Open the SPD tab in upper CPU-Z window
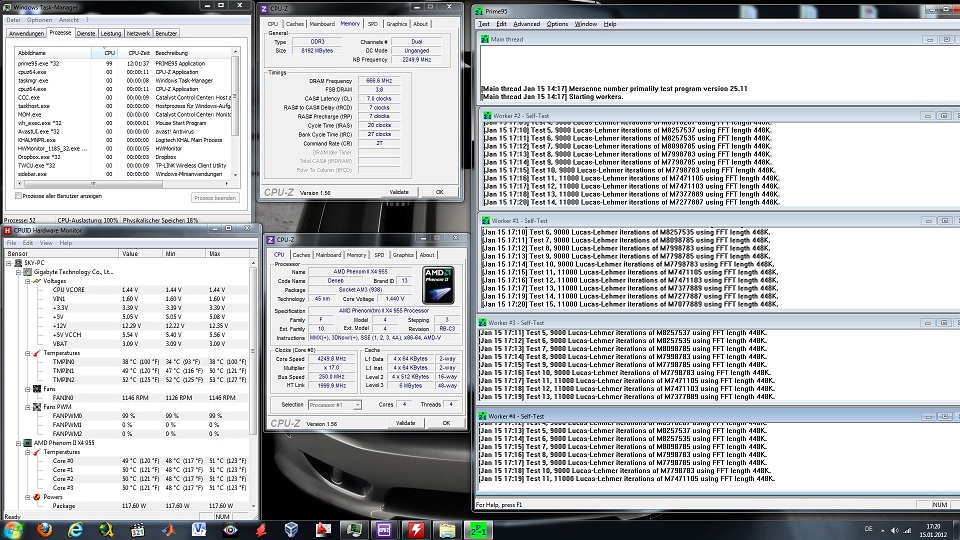Image resolution: width=960 pixels, height=540 pixels. [373, 24]
